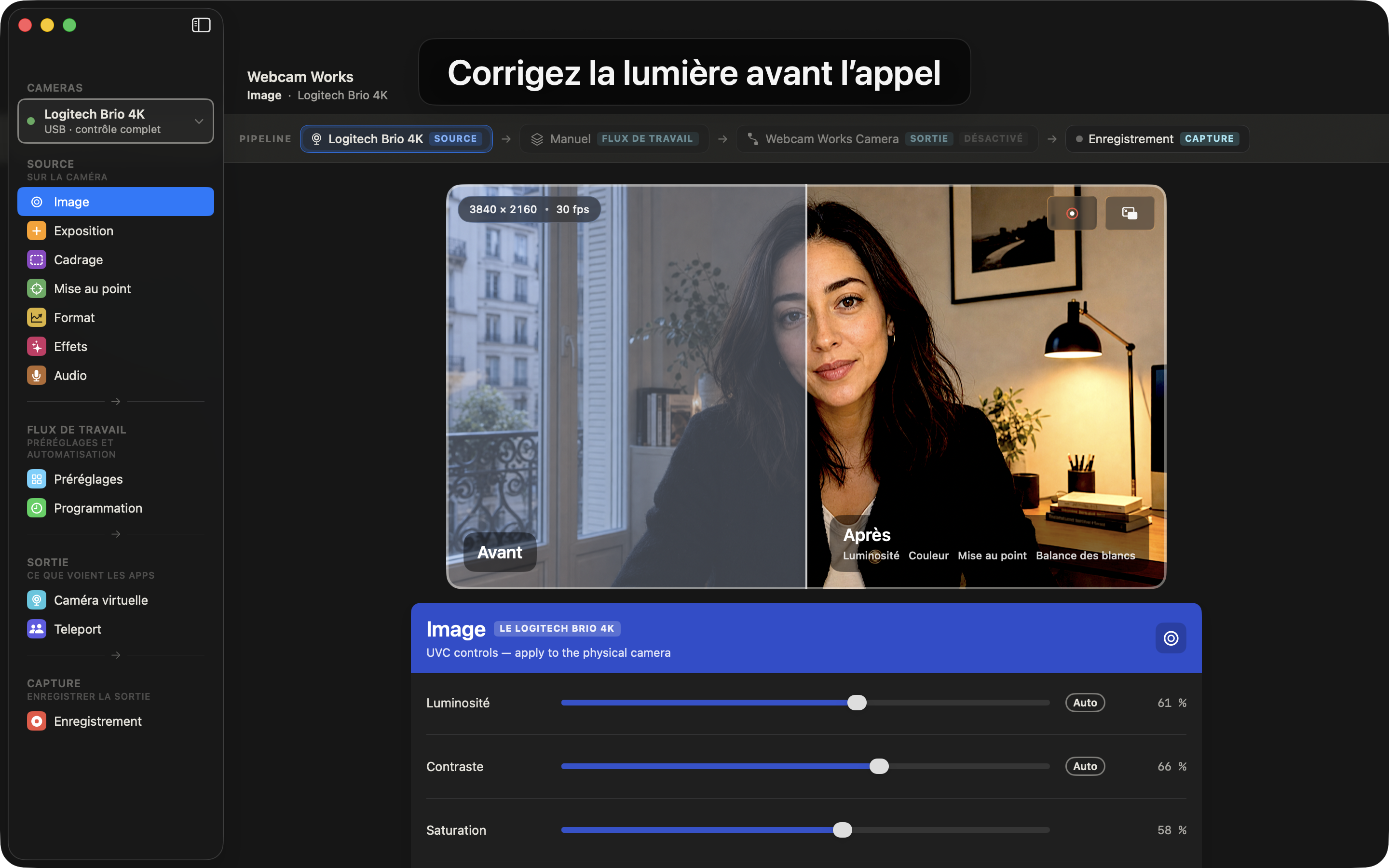Click the target icon in Image header
Viewport: 1389px width, 868px height.
point(1171,638)
